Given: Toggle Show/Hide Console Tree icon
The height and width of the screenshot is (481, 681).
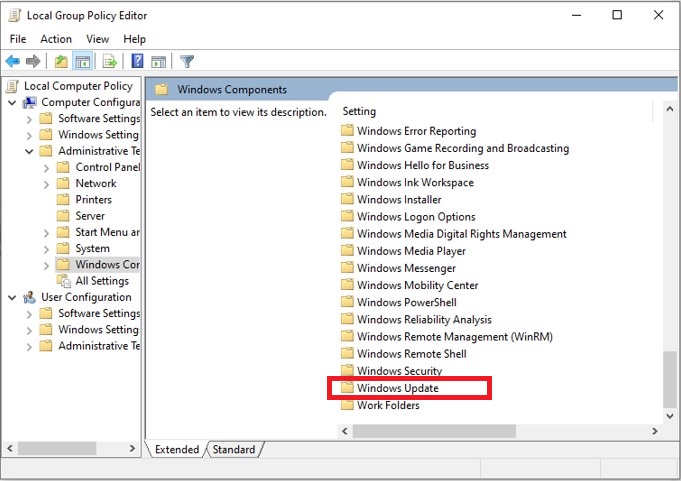Looking at the screenshot, I should tap(82, 61).
